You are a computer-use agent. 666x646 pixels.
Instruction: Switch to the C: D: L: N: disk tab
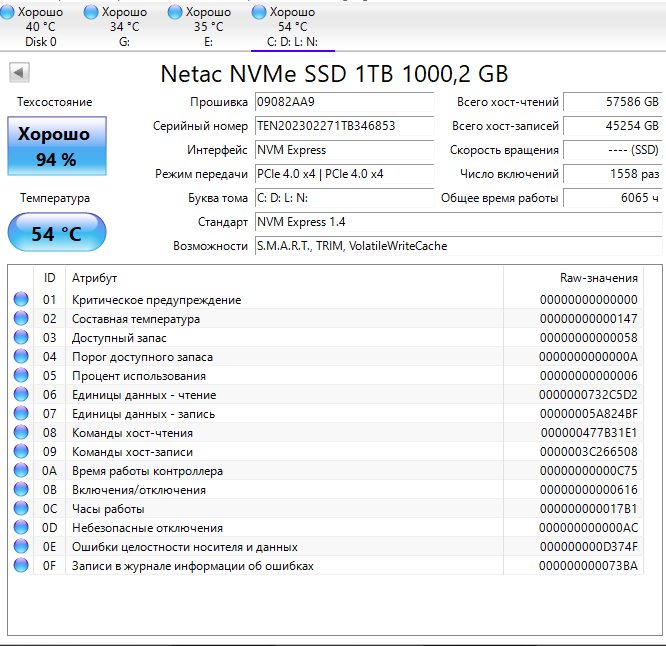point(293,27)
